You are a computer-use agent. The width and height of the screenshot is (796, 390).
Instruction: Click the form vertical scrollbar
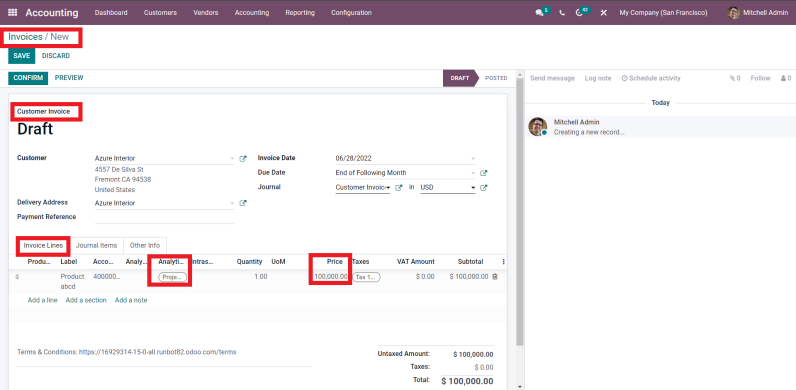tap(519, 211)
